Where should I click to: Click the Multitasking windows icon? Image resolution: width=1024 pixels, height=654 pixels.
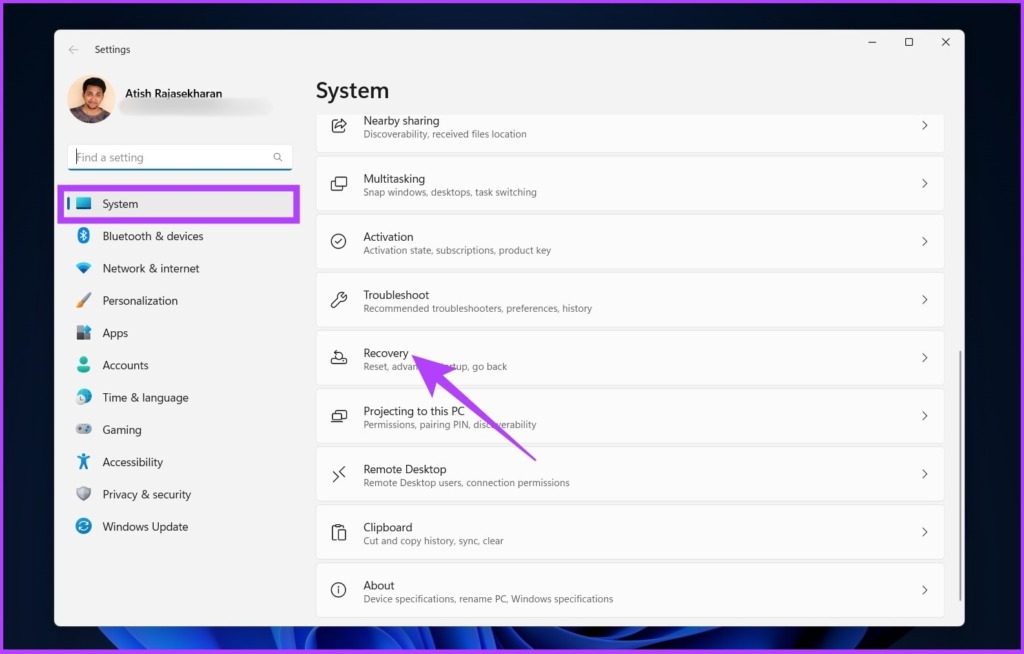[338, 184]
